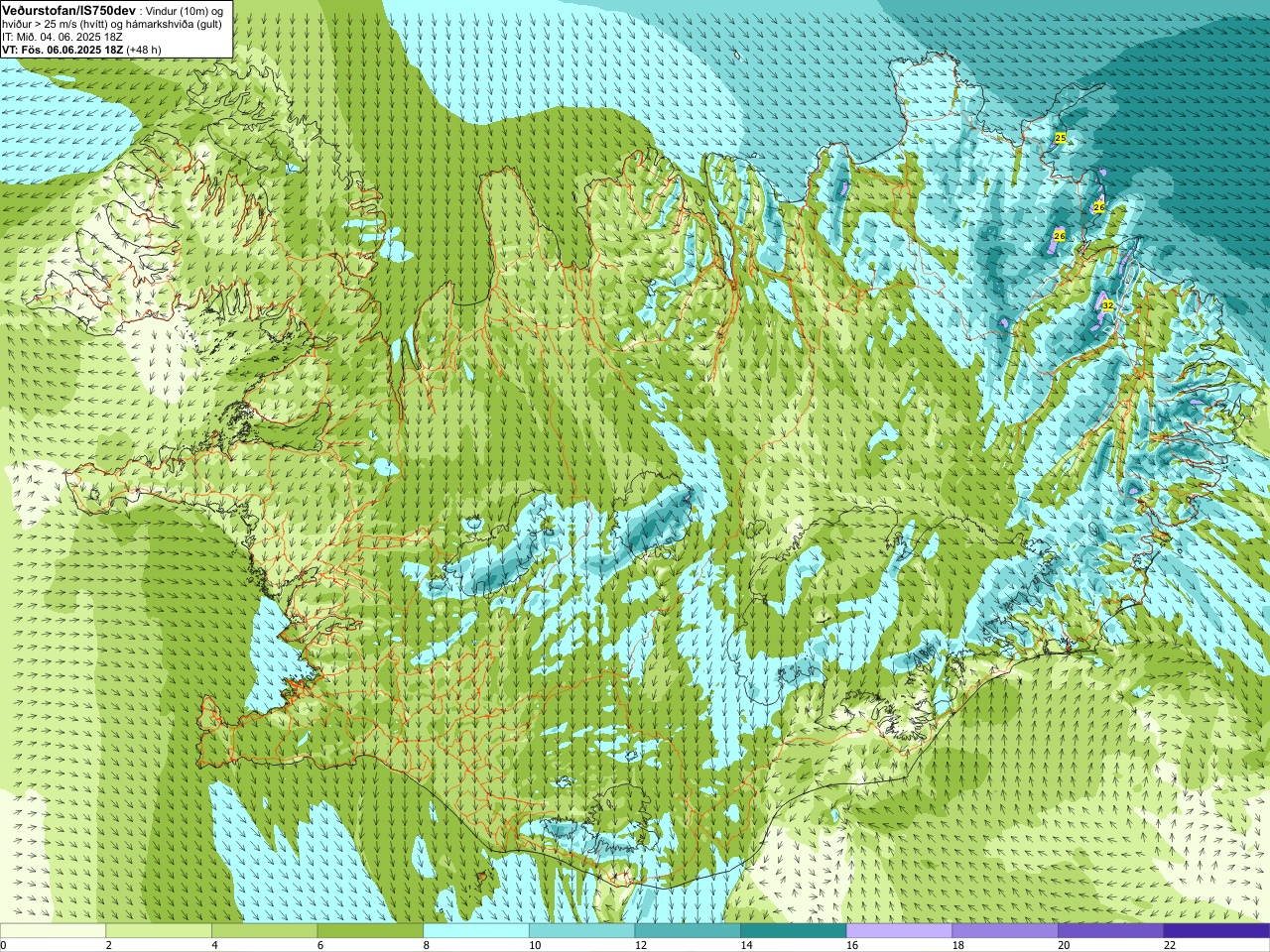Image resolution: width=1270 pixels, height=952 pixels.
Task: Click the legend tick label "20"
Action: click(1065, 945)
